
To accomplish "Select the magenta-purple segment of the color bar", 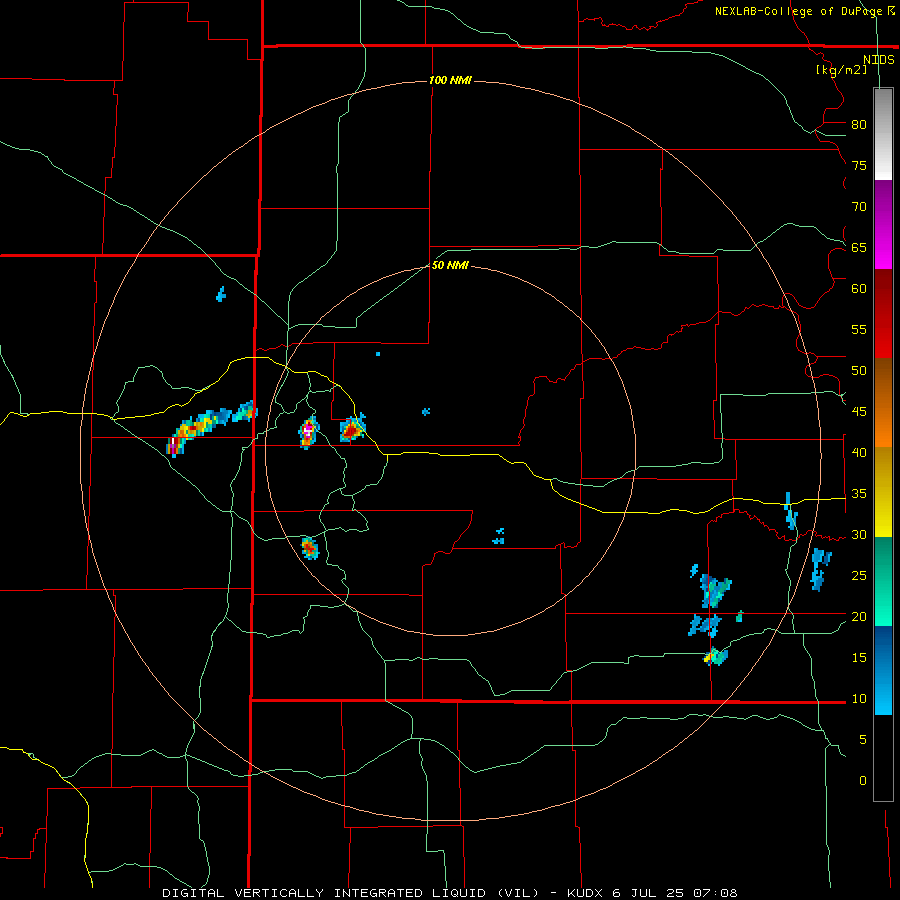I will (x=883, y=224).
